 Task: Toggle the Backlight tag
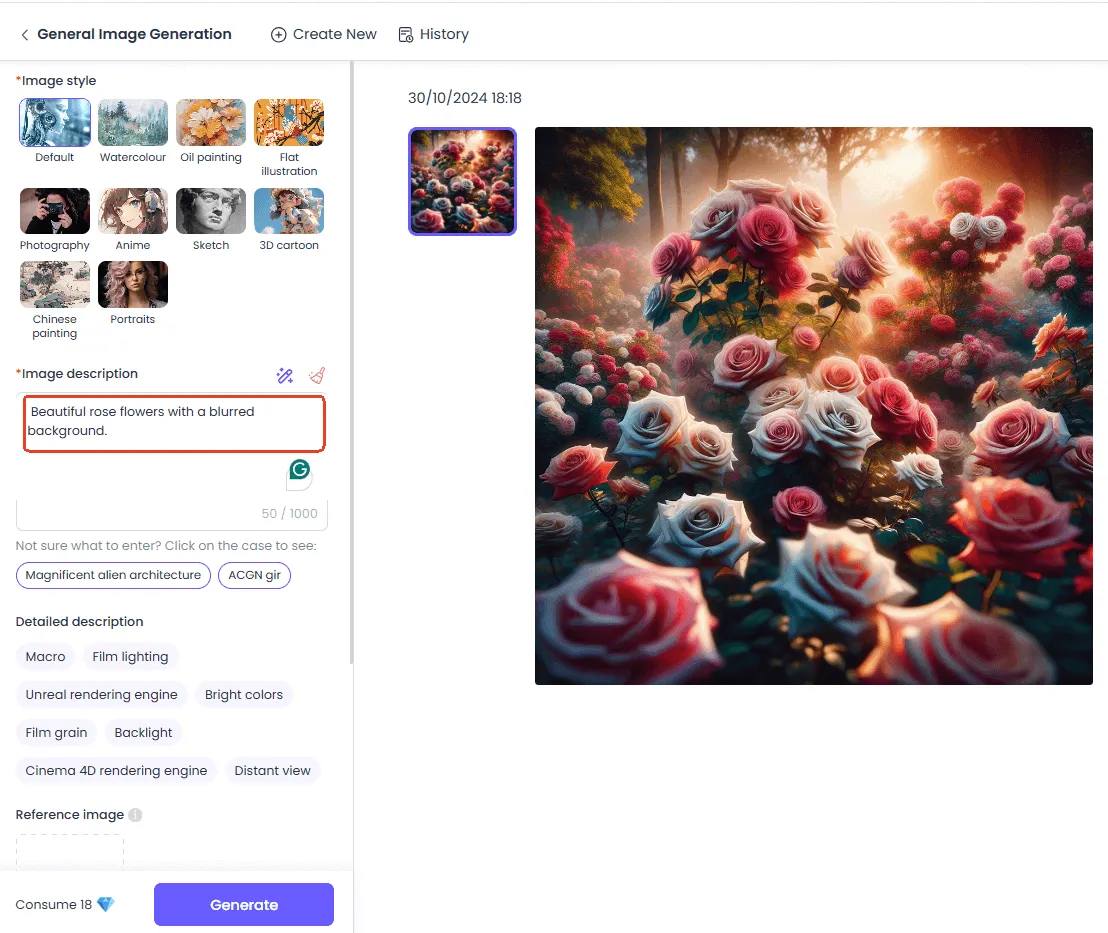[x=143, y=733]
